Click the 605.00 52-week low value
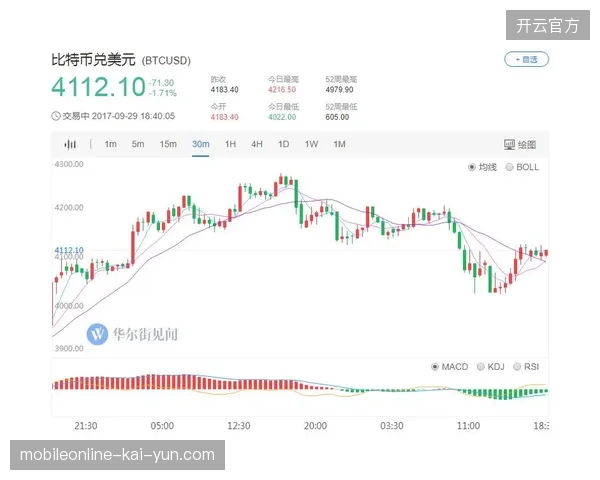Screen dimensions: 600x480 [x=337, y=117]
